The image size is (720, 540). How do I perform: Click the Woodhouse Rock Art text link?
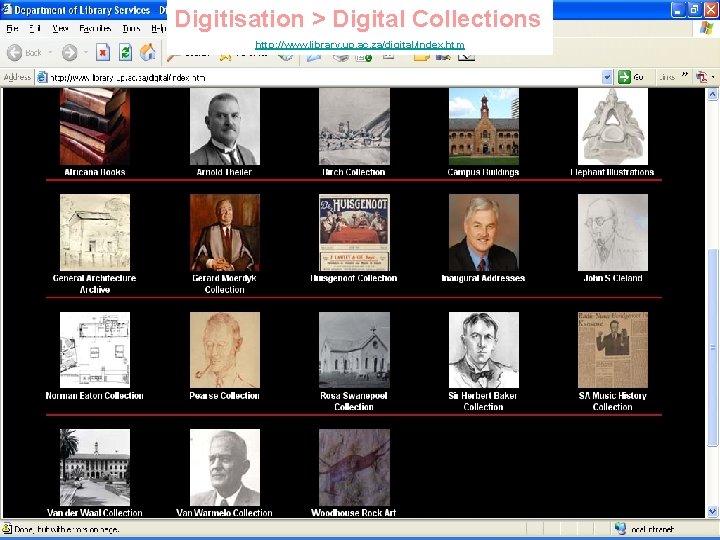(354, 513)
